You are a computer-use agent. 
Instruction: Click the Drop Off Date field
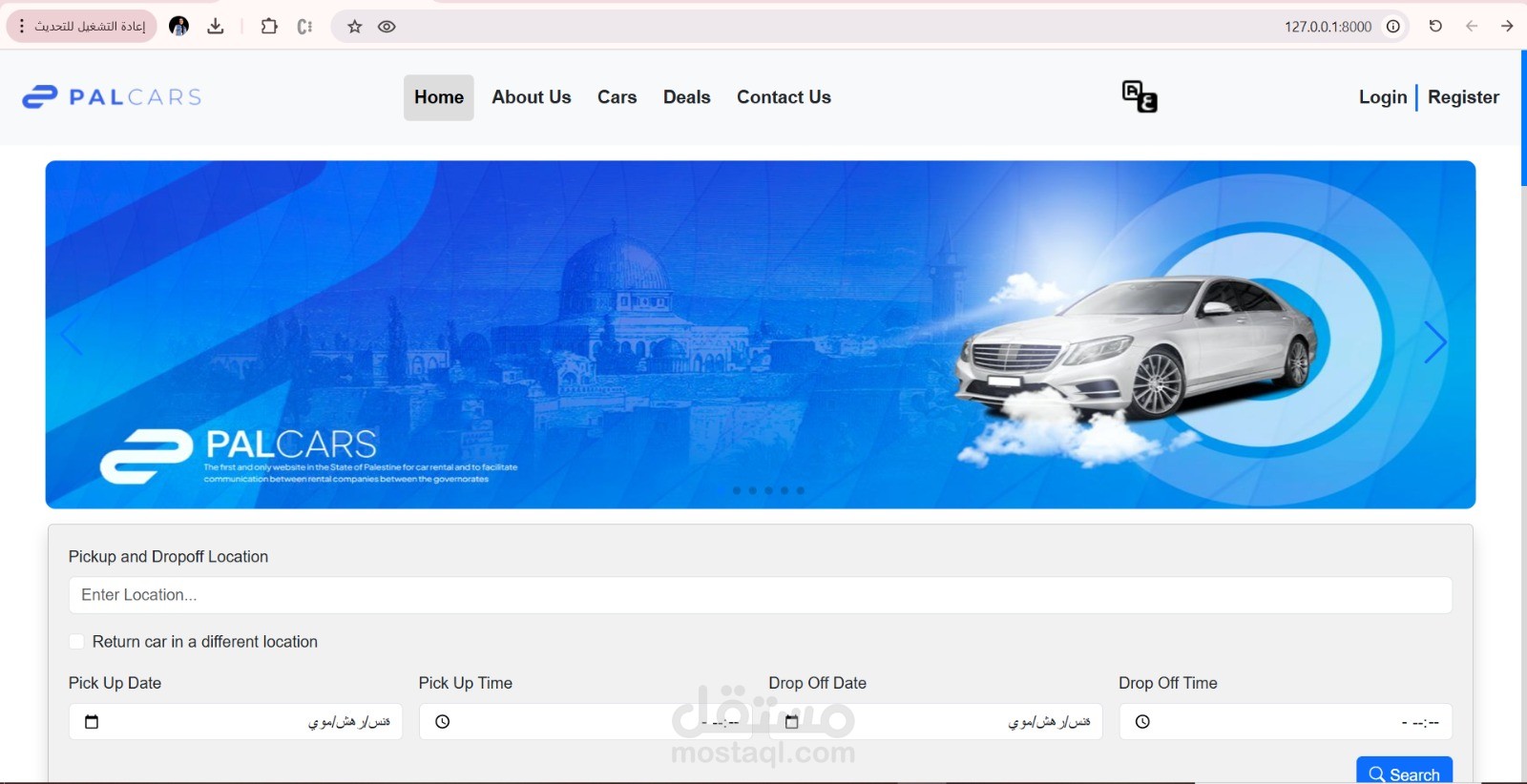click(936, 722)
